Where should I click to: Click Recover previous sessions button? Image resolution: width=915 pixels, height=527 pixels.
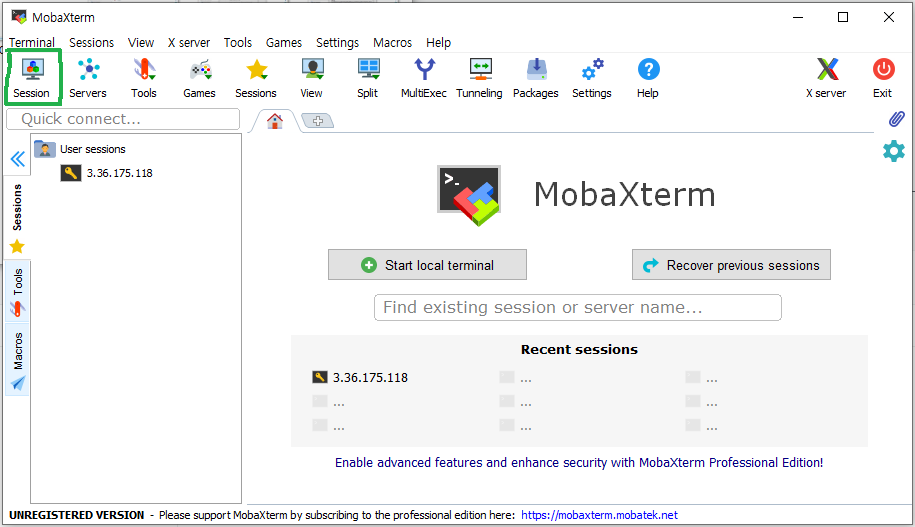pos(731,265)
